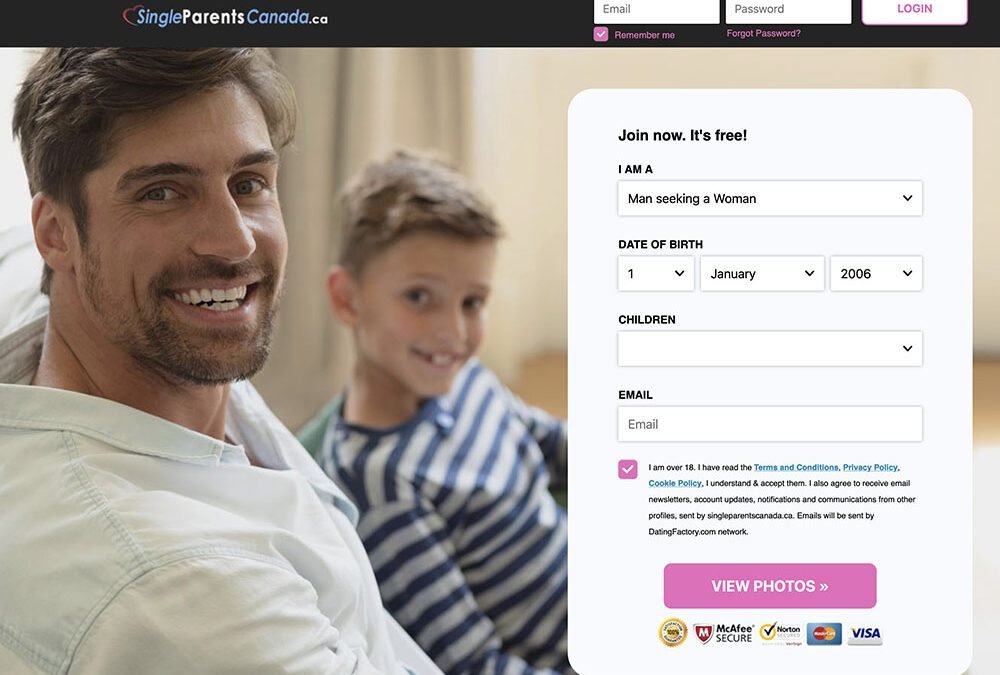Click the VIEW PHOTOS button
This screenshot has width=1000, height=675.
pos(770,586)
